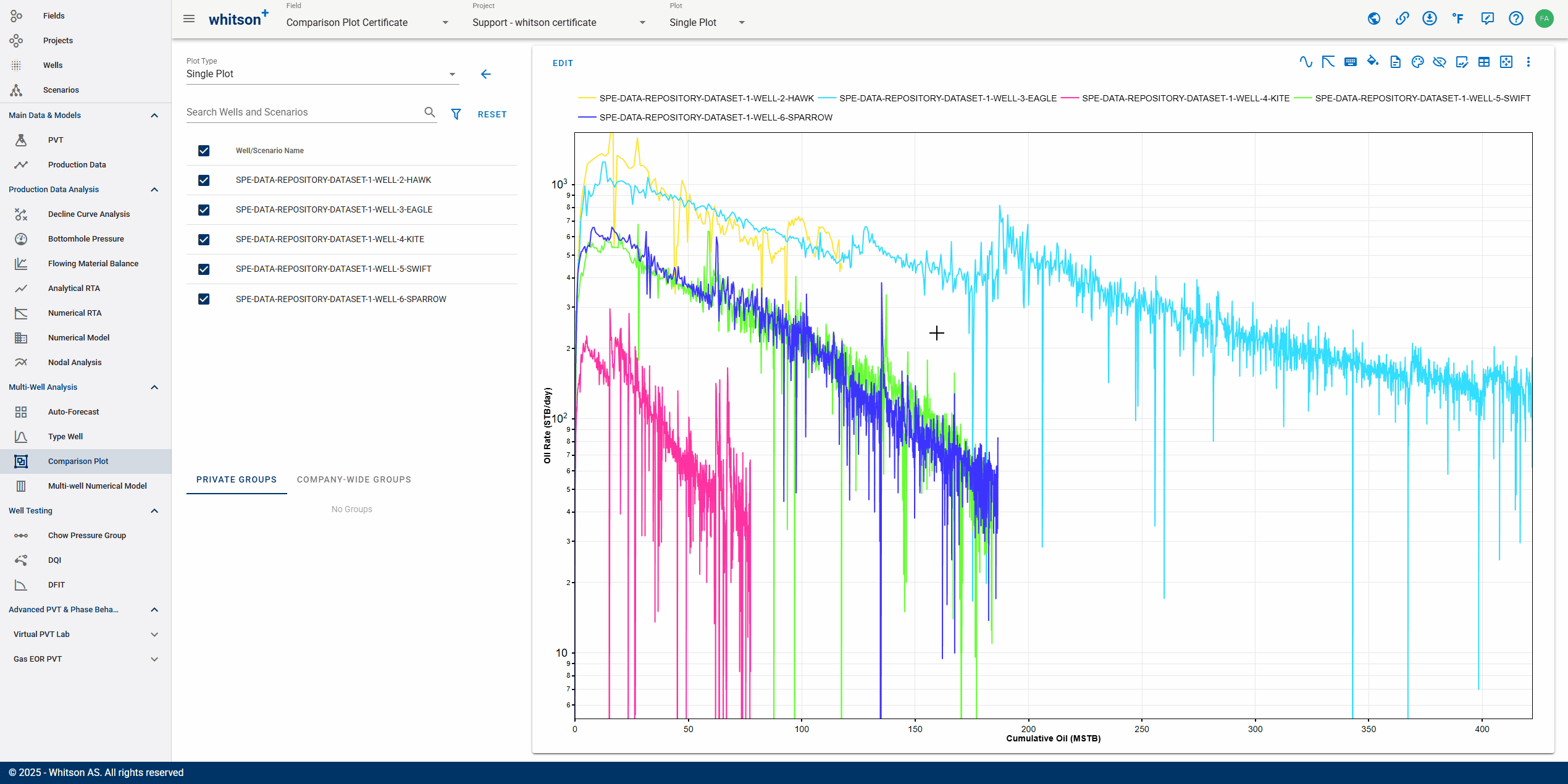Switch temperature units with °F icon
This screenshot has width=1568, height=784.
1458,19
